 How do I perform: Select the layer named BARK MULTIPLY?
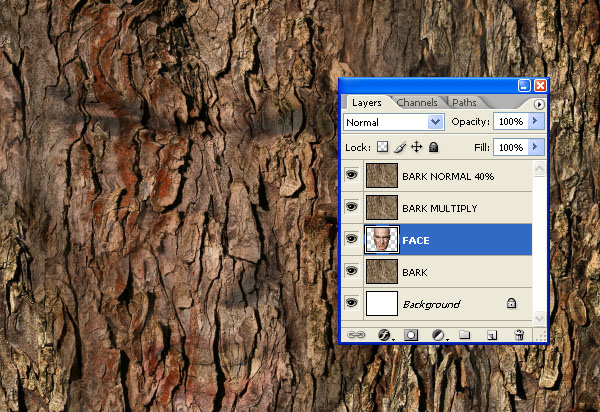pyautogui.click(x=440, y=208)
